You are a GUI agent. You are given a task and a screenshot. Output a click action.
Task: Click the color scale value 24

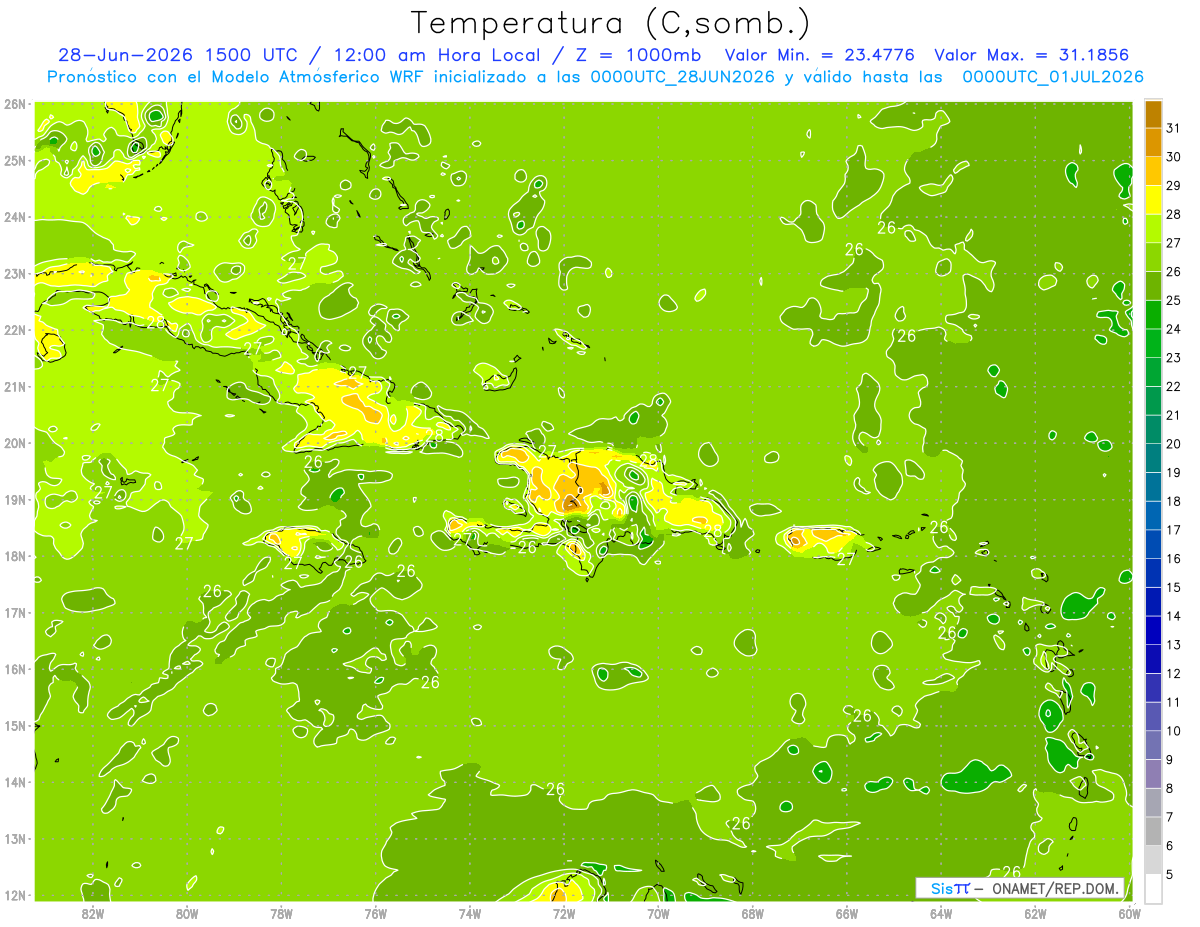point(1175,329)
